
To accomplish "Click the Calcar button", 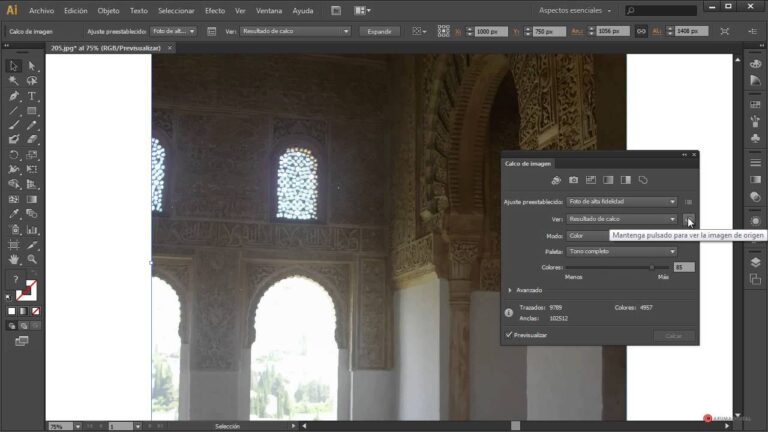I will pos(674,336).
